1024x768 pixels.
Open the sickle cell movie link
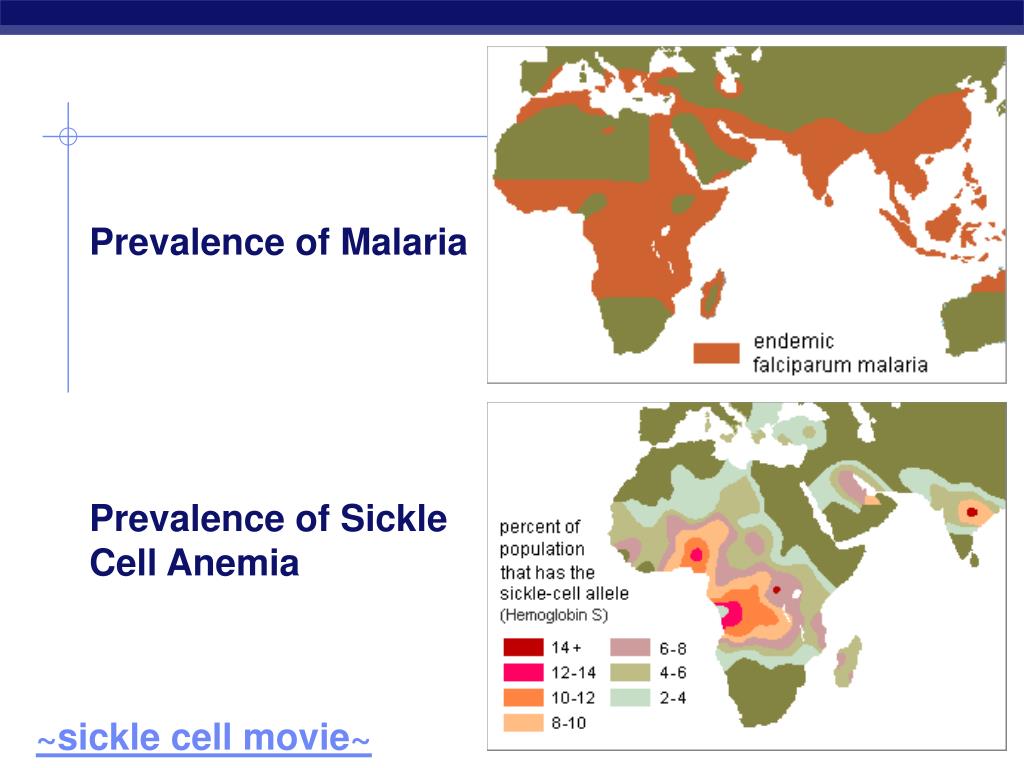[204, 738]
